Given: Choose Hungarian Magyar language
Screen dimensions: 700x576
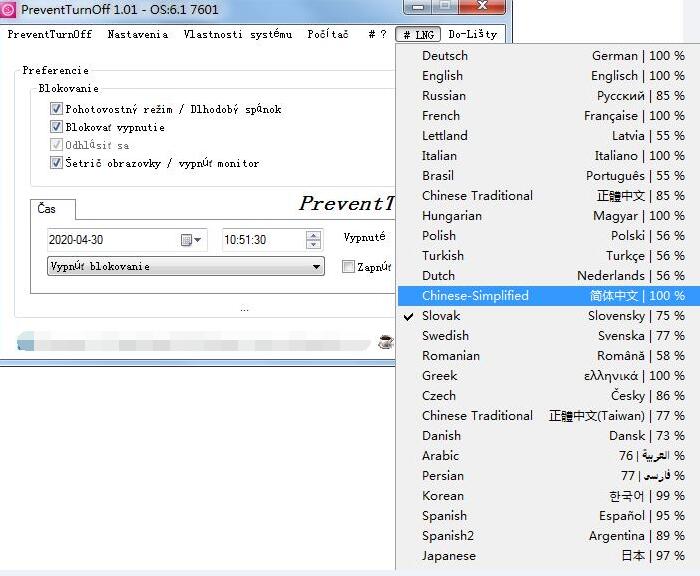Looking at the screenshot, I should click(x=549, y=216).
